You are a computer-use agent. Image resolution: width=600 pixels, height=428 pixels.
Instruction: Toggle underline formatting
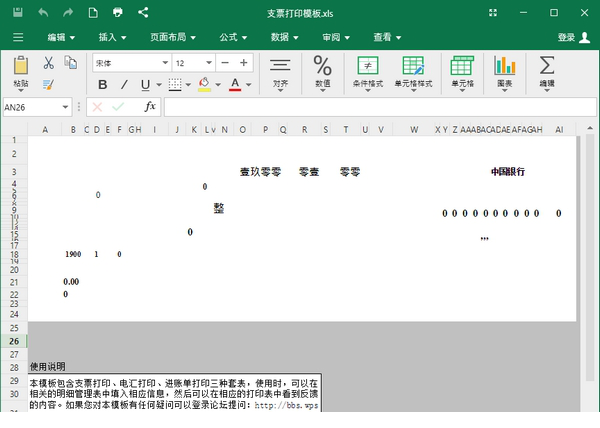click(145, 85)
